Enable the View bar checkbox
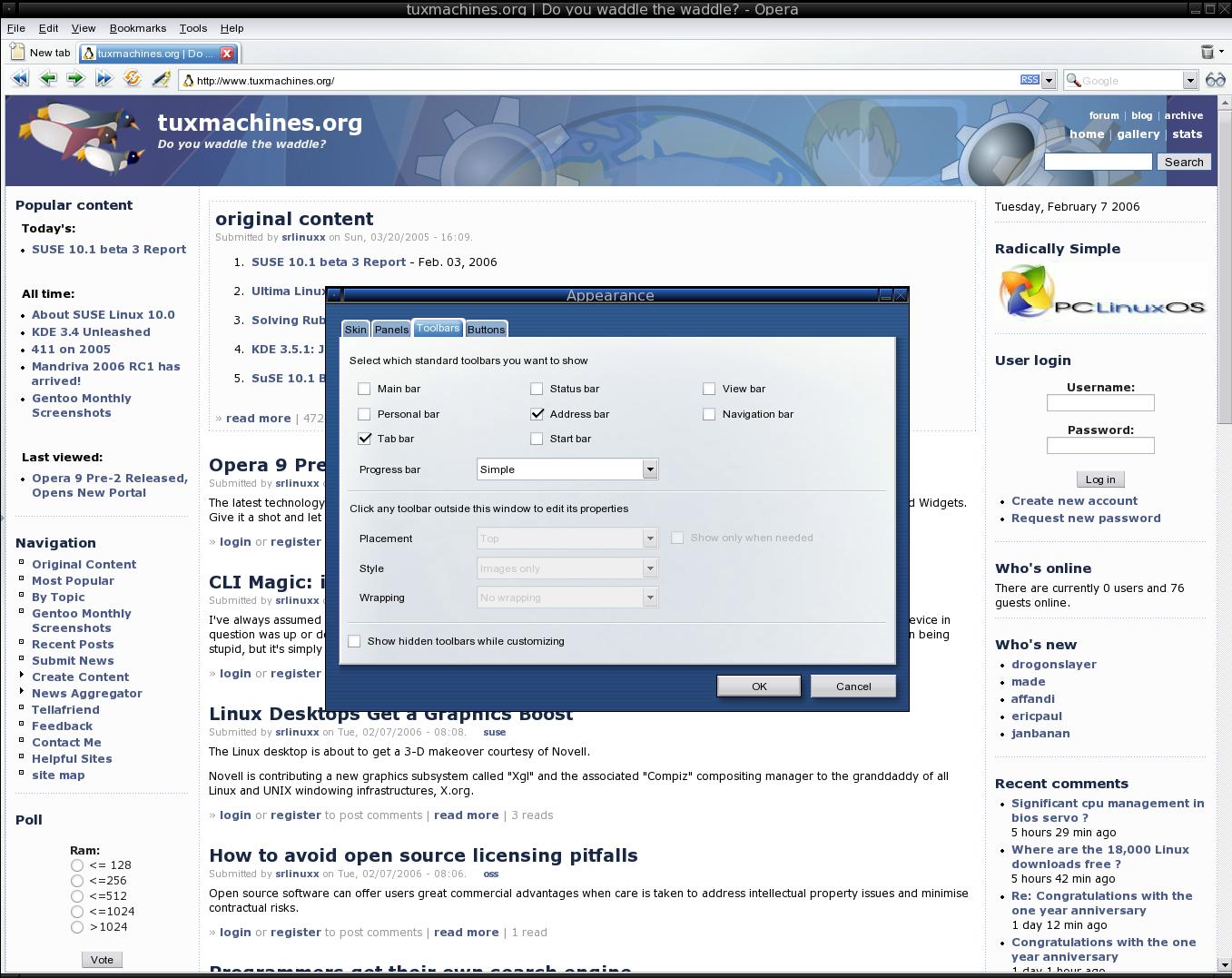Viewport: 1232px width, 978px height. 709,389
